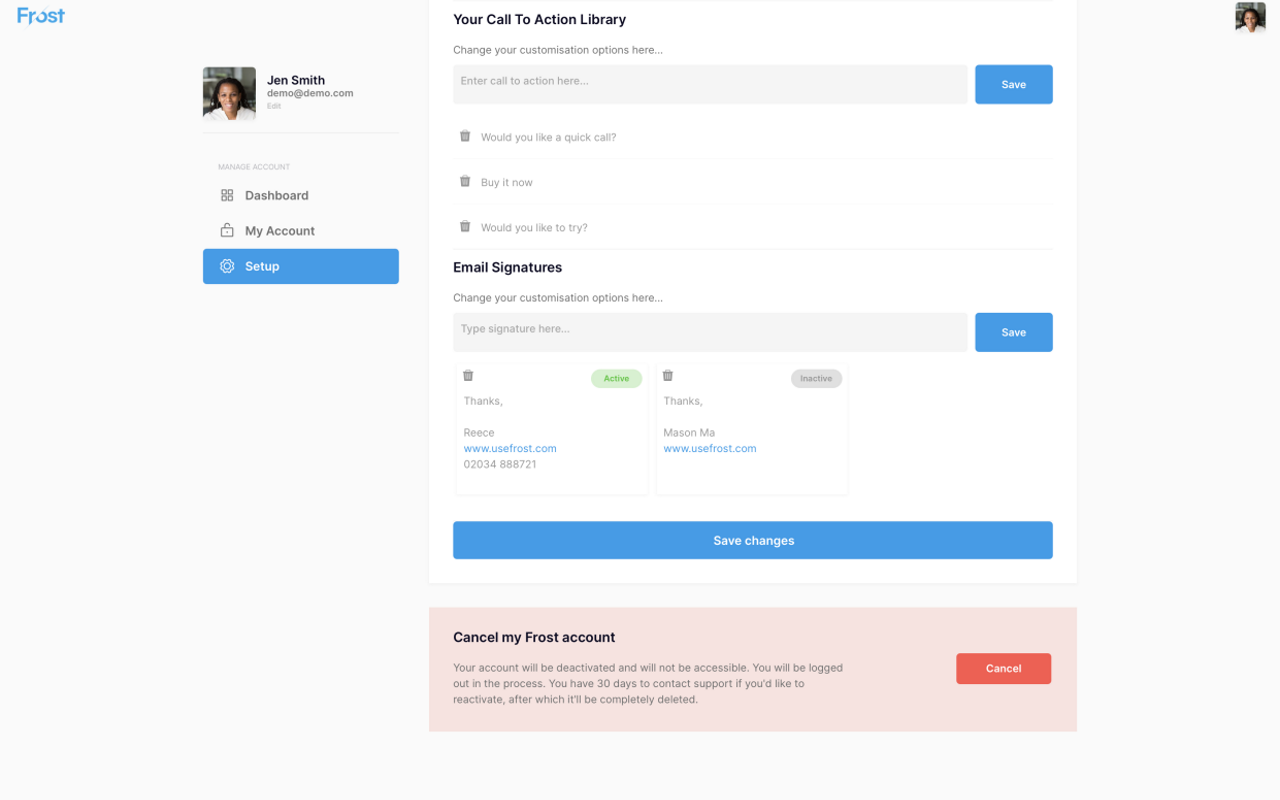Image resolution: width=1280 pixels, height=800 pixels.
Task: Select the Setup menu item
Action: [301, 267]
